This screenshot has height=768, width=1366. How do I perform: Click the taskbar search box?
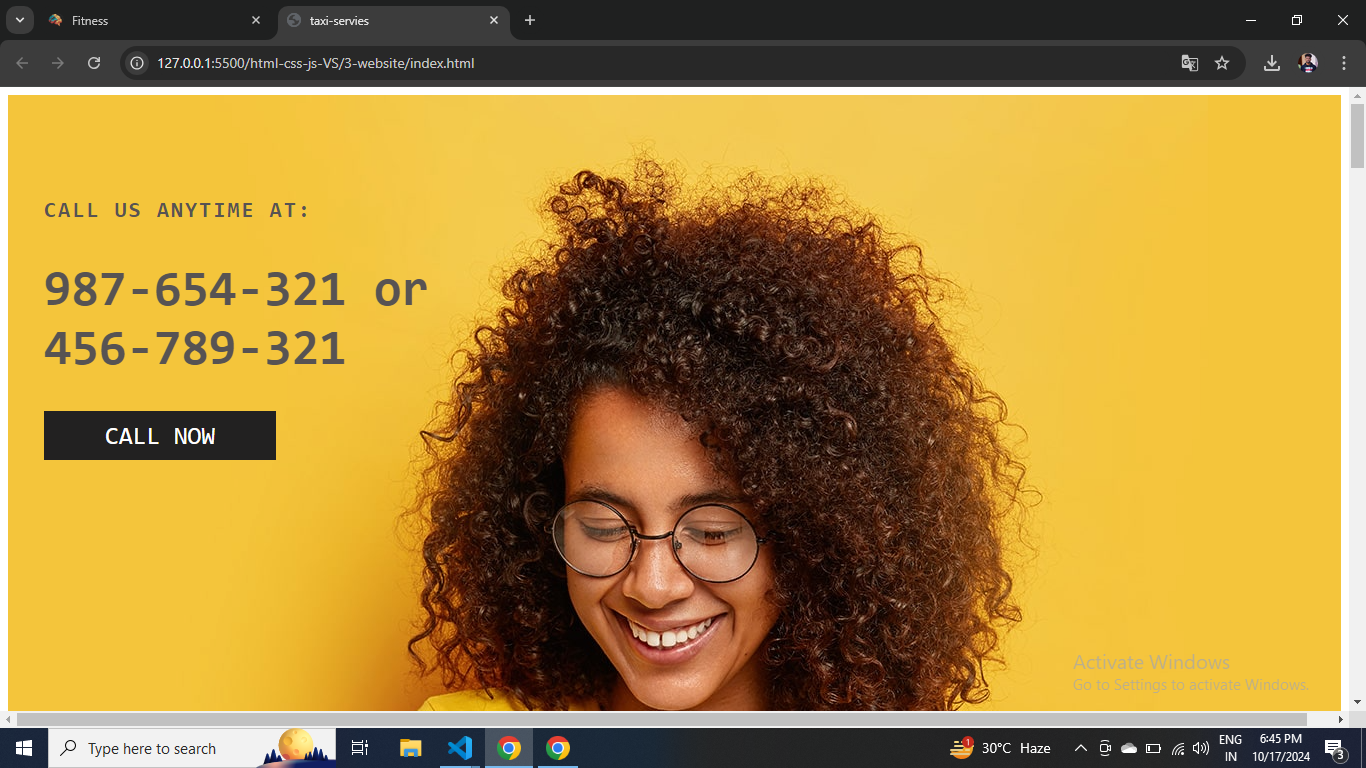pos(193,748)
